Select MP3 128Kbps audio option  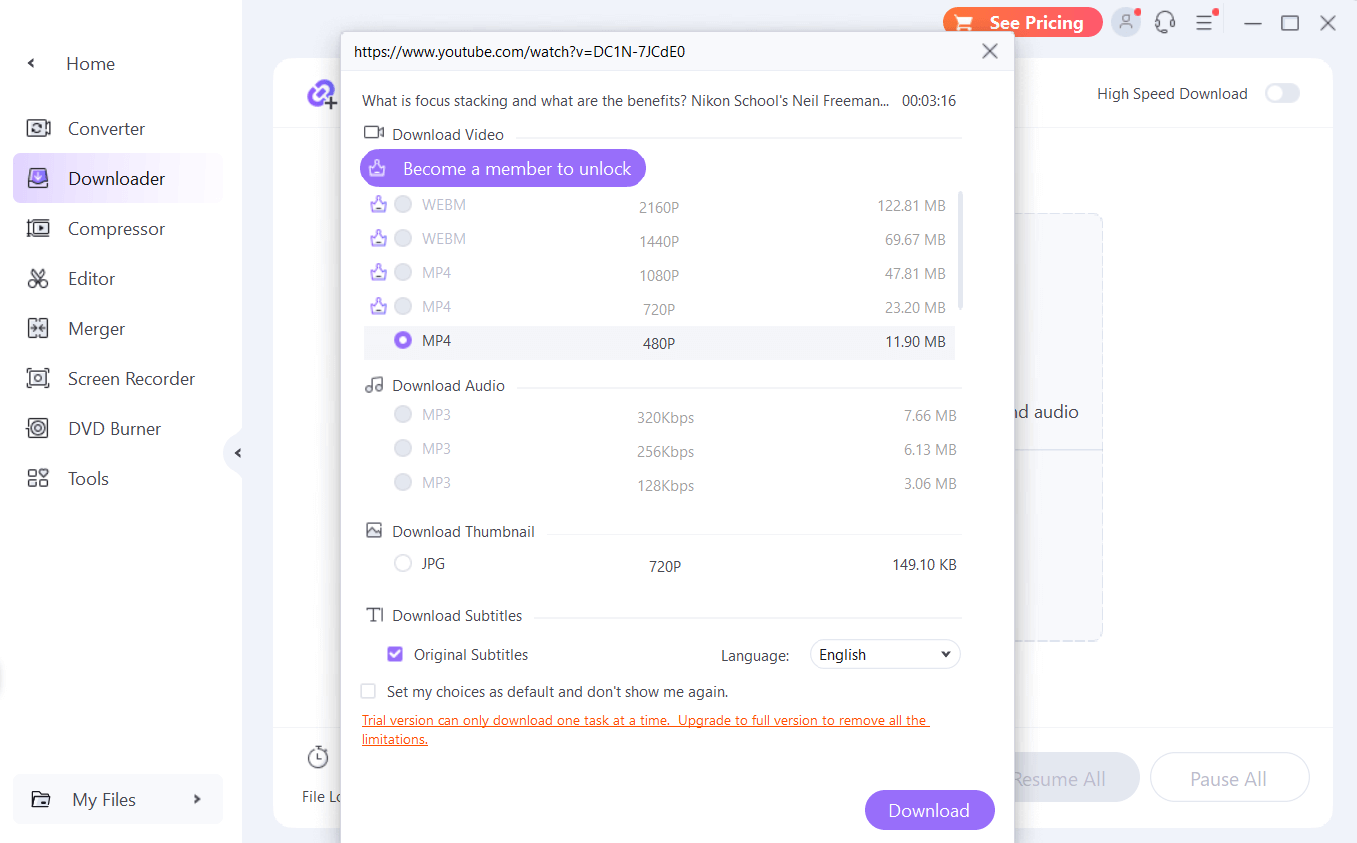tap(403, 482)
